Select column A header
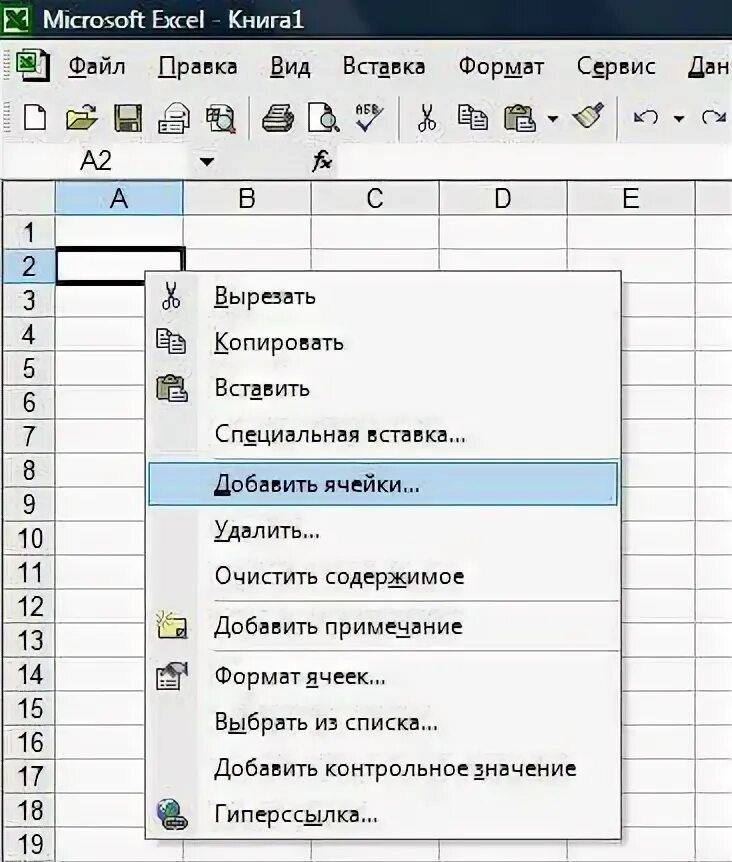Viewport: 732px width, 862px height. pyautogui.click(x=119, y=198)
